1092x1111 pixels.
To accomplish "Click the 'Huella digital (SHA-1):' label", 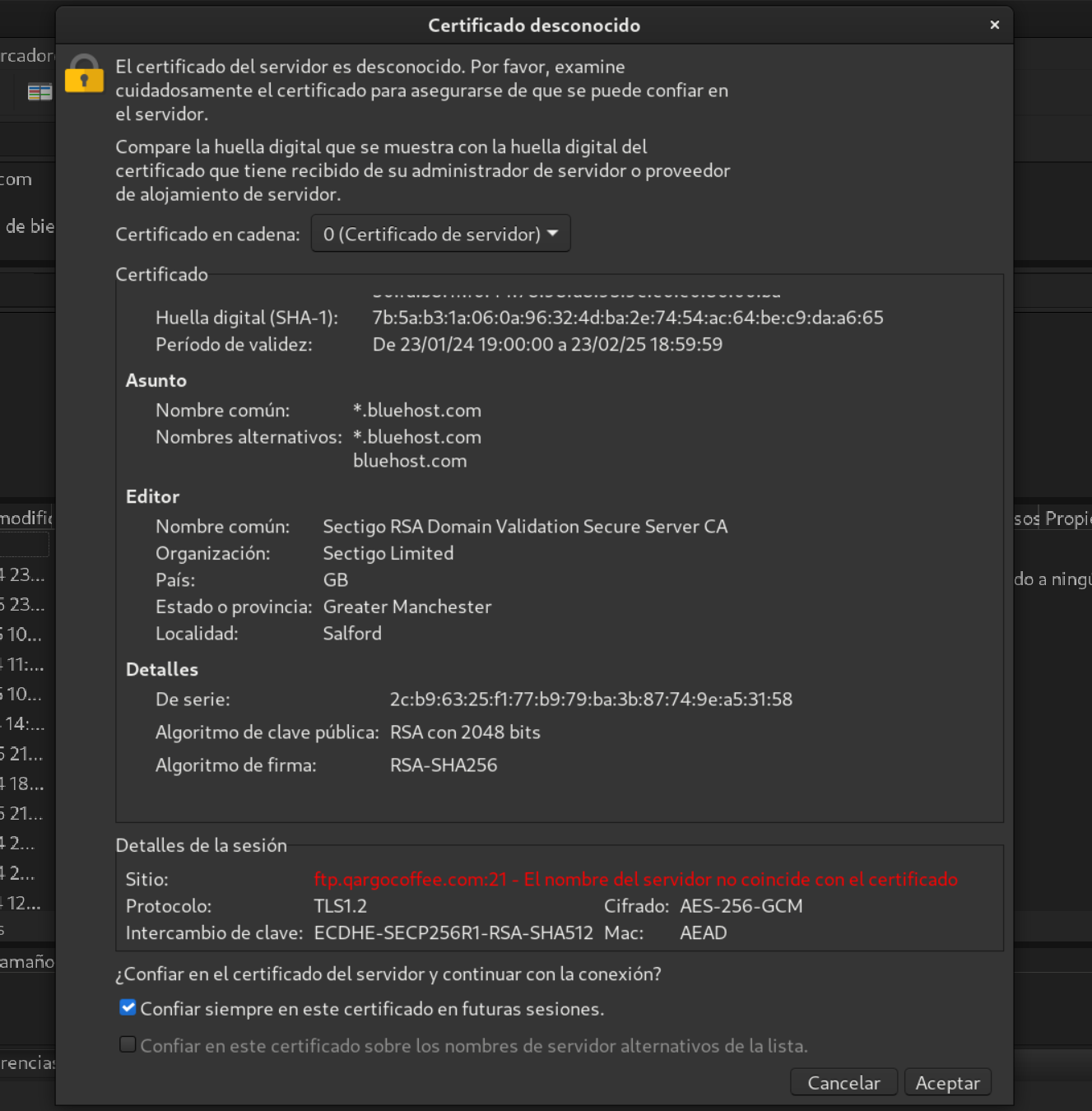I will [x=247, y=318].
